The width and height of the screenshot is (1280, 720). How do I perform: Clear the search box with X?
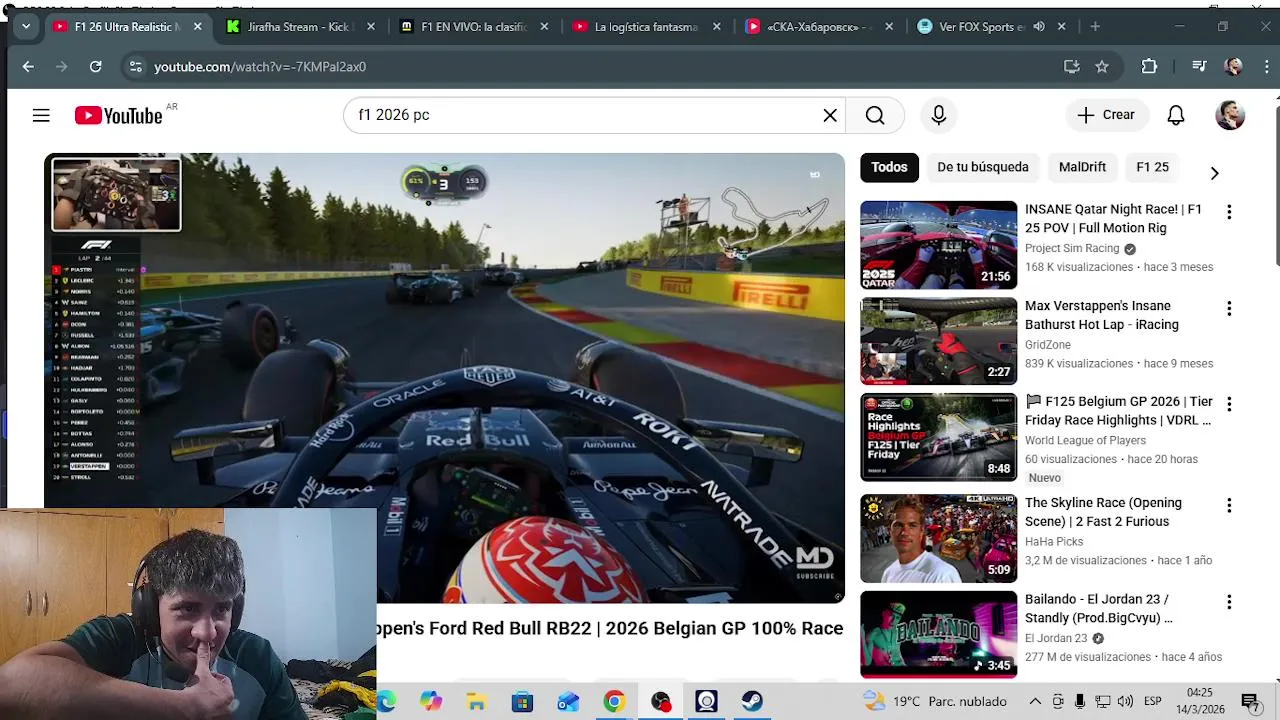click(x=830, y=115)
